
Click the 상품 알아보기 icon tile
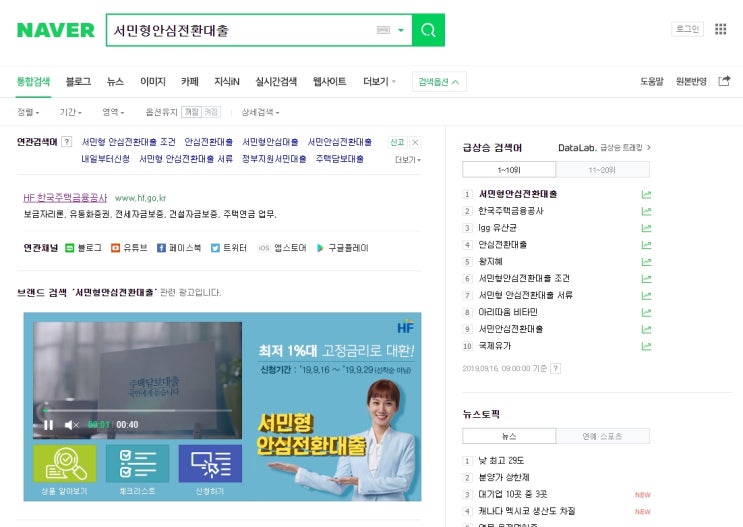tap(64, 463)
